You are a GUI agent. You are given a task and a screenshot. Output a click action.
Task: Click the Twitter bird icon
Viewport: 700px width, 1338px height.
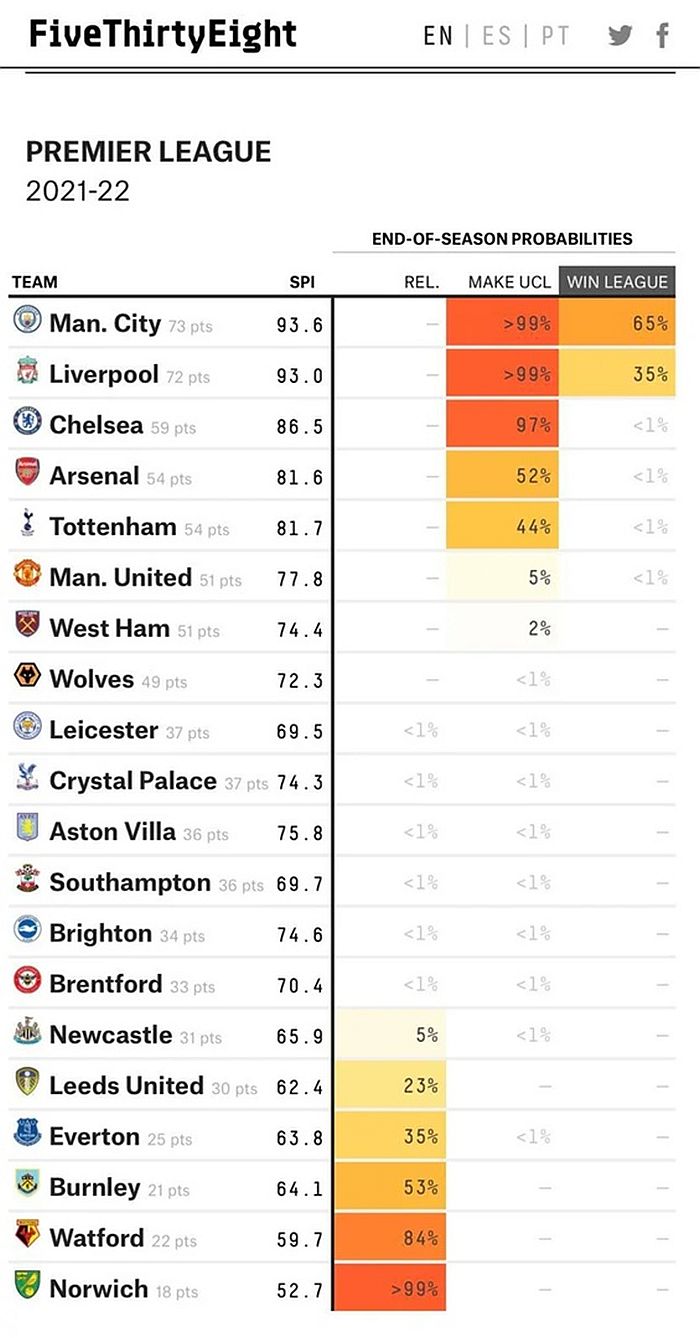pos(620,35)
